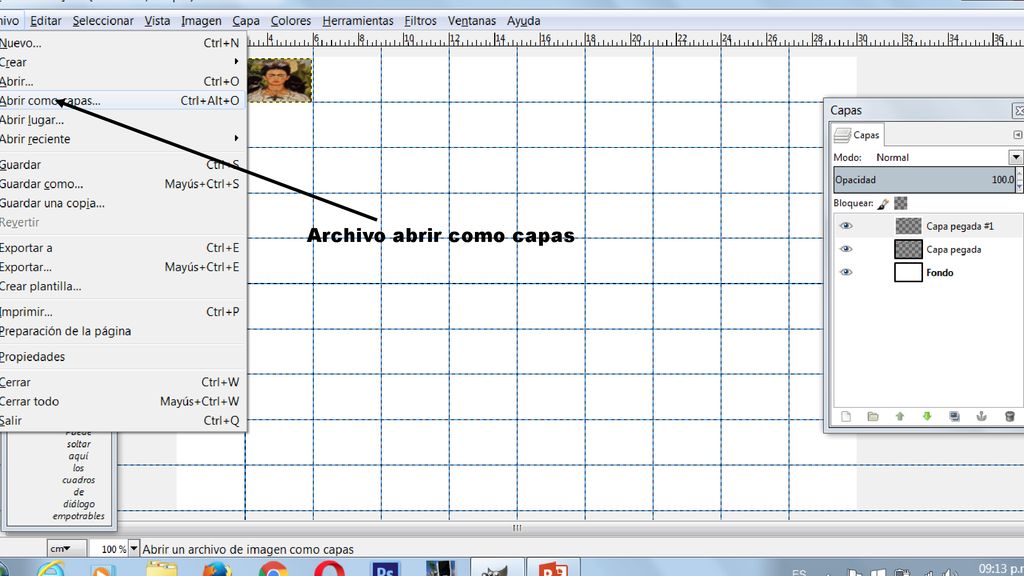The width and height of the screenshot is (1024, 576).
Task: Open Google Chrome from the taskbar
Action: coord(273,568)
